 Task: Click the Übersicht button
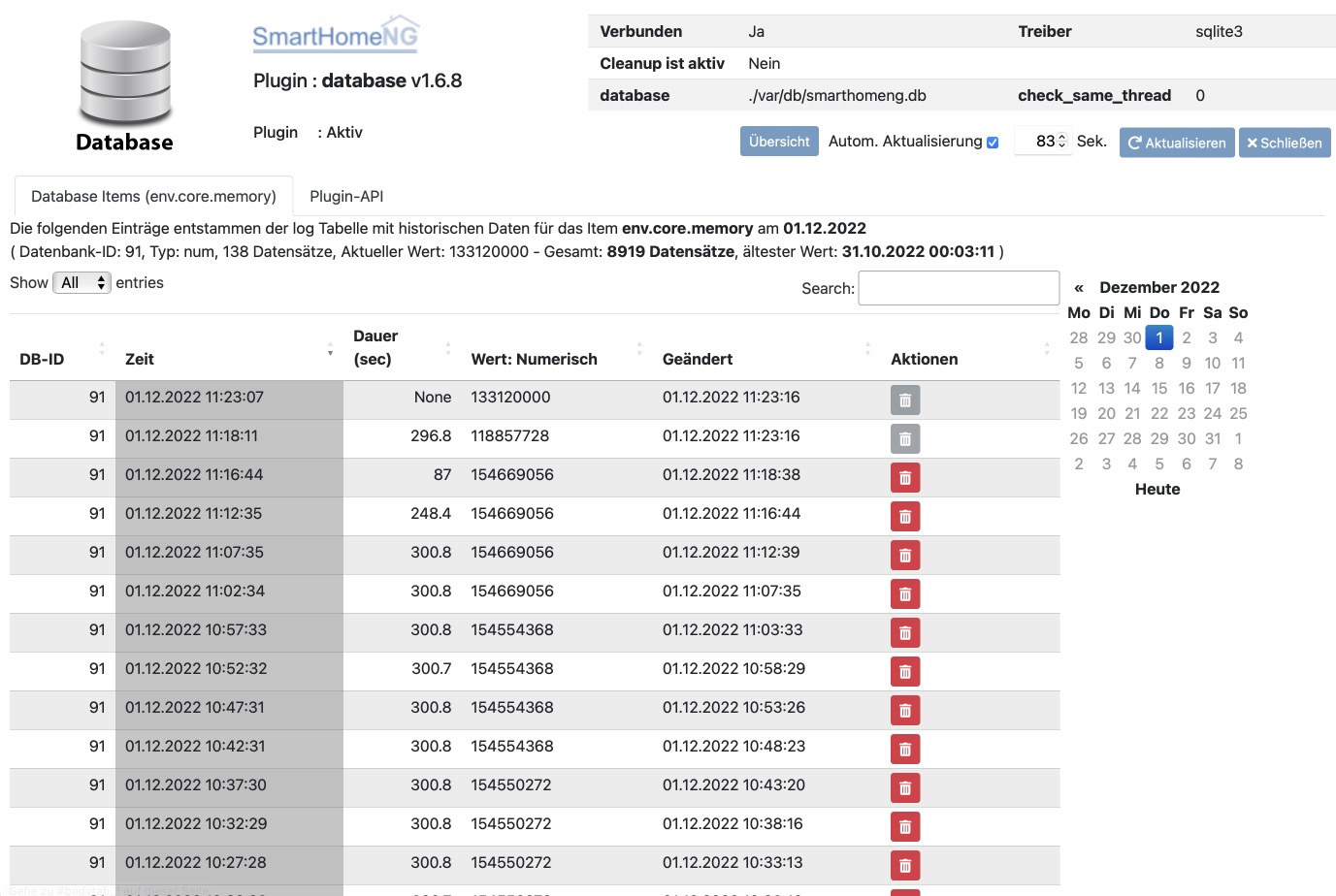779,142
